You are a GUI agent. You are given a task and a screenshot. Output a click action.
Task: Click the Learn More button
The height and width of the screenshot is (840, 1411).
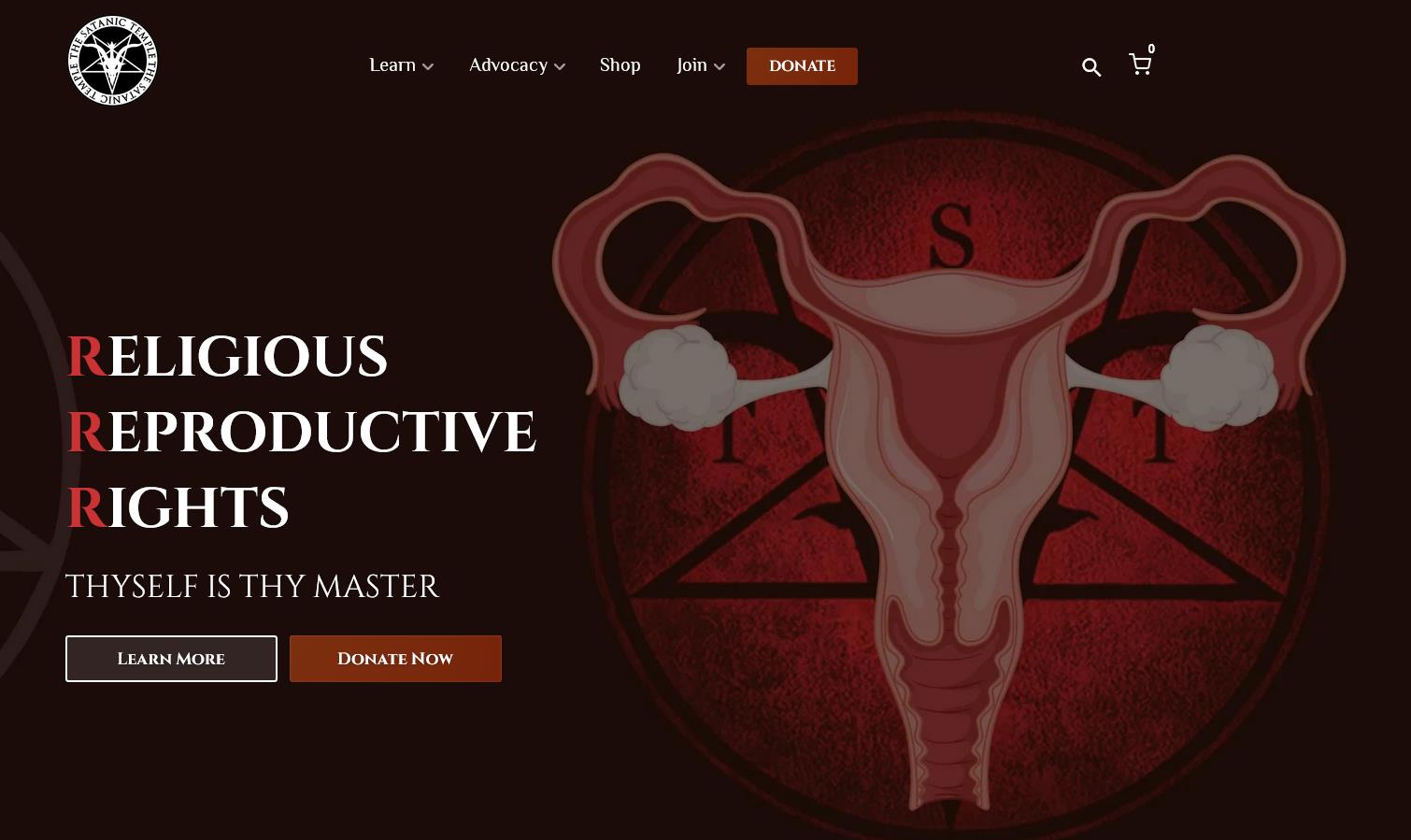click(171, 659)
